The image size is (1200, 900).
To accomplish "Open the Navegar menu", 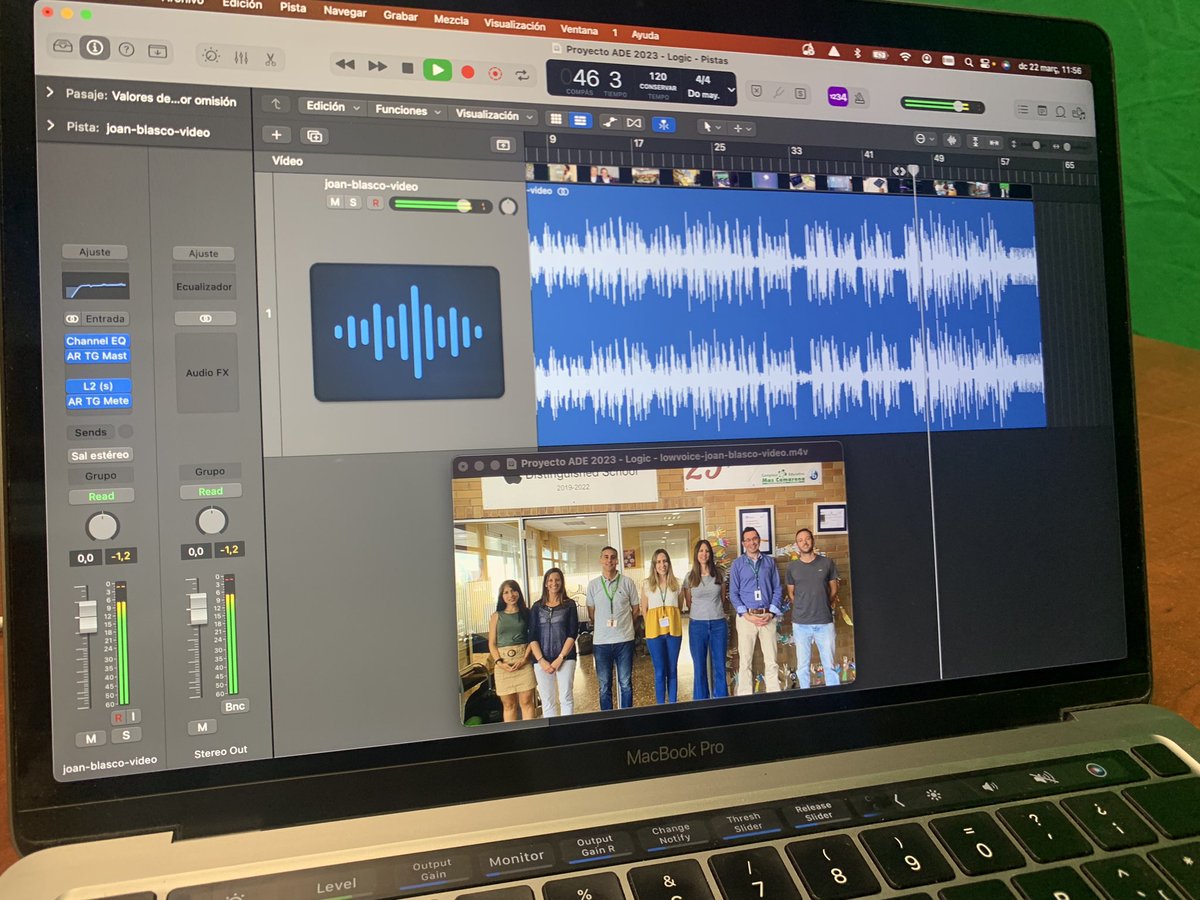I will [345, 11].
